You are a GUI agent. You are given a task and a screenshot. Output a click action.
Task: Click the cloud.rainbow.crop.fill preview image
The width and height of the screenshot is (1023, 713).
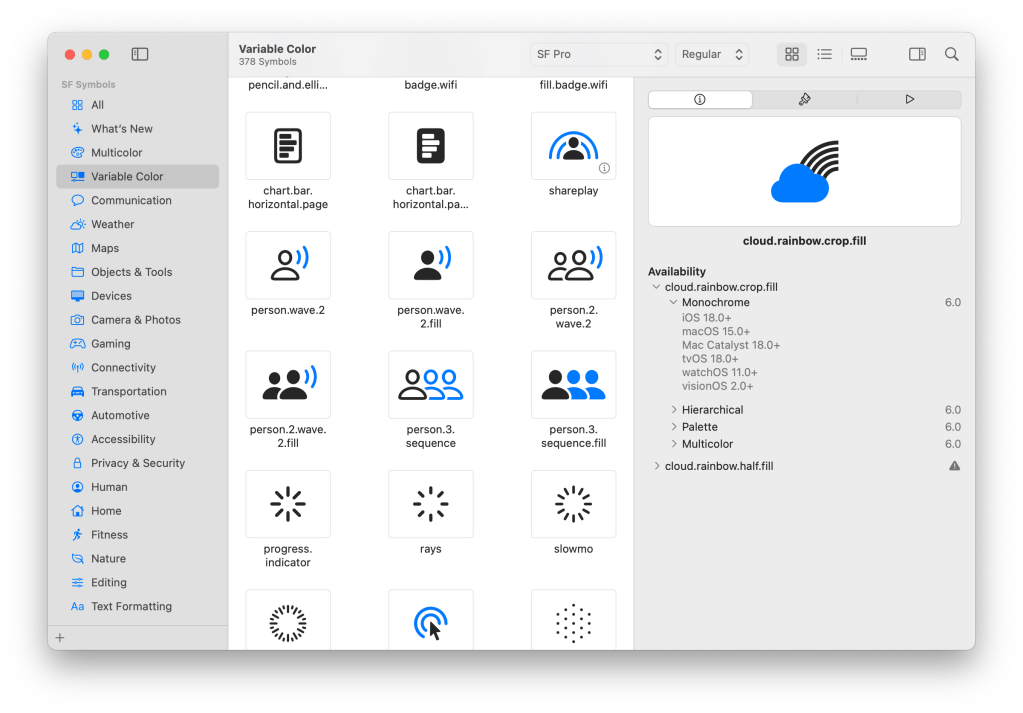coord(804,172)
